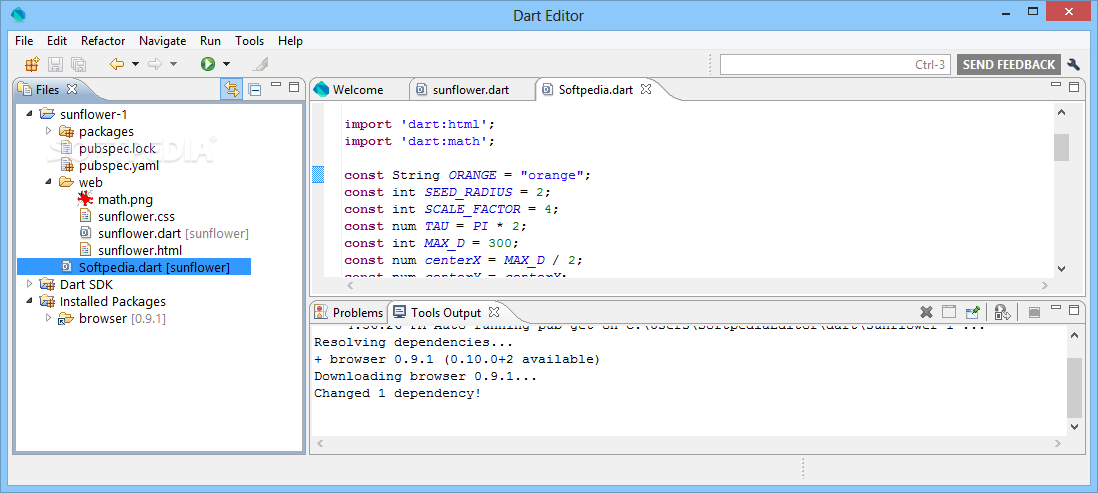Click the Dart Editor logo in title bar
This screenshot has width=1098, height=493.
point(19,14)
